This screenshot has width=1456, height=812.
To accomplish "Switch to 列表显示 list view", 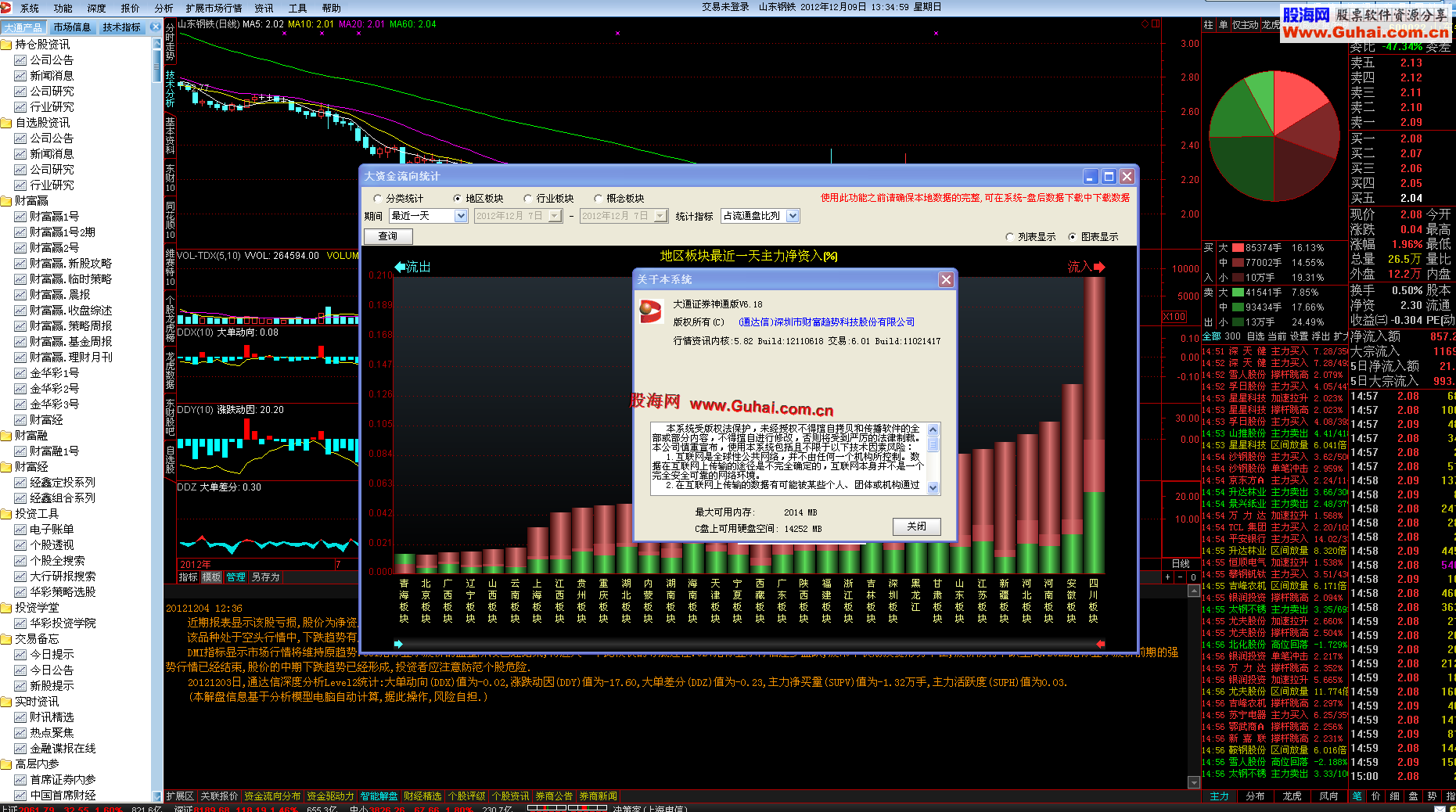I will pyautogui.click(x=1010, y=237).
